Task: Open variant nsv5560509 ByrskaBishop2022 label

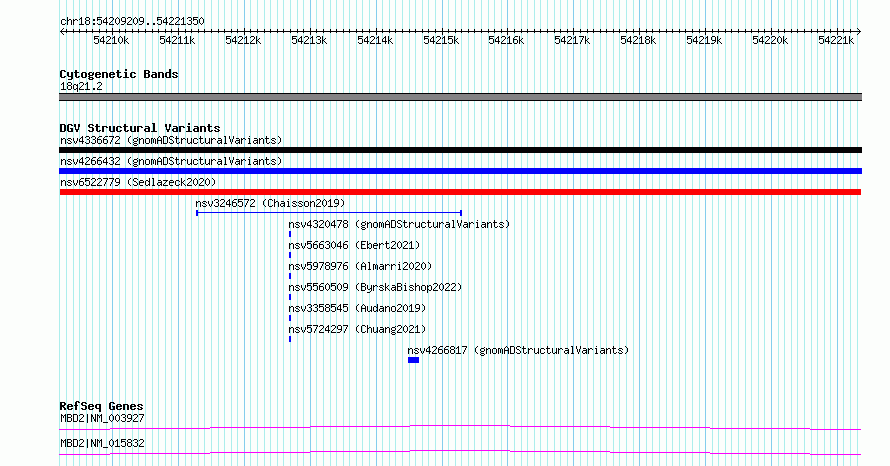Action: pos(375,287)
